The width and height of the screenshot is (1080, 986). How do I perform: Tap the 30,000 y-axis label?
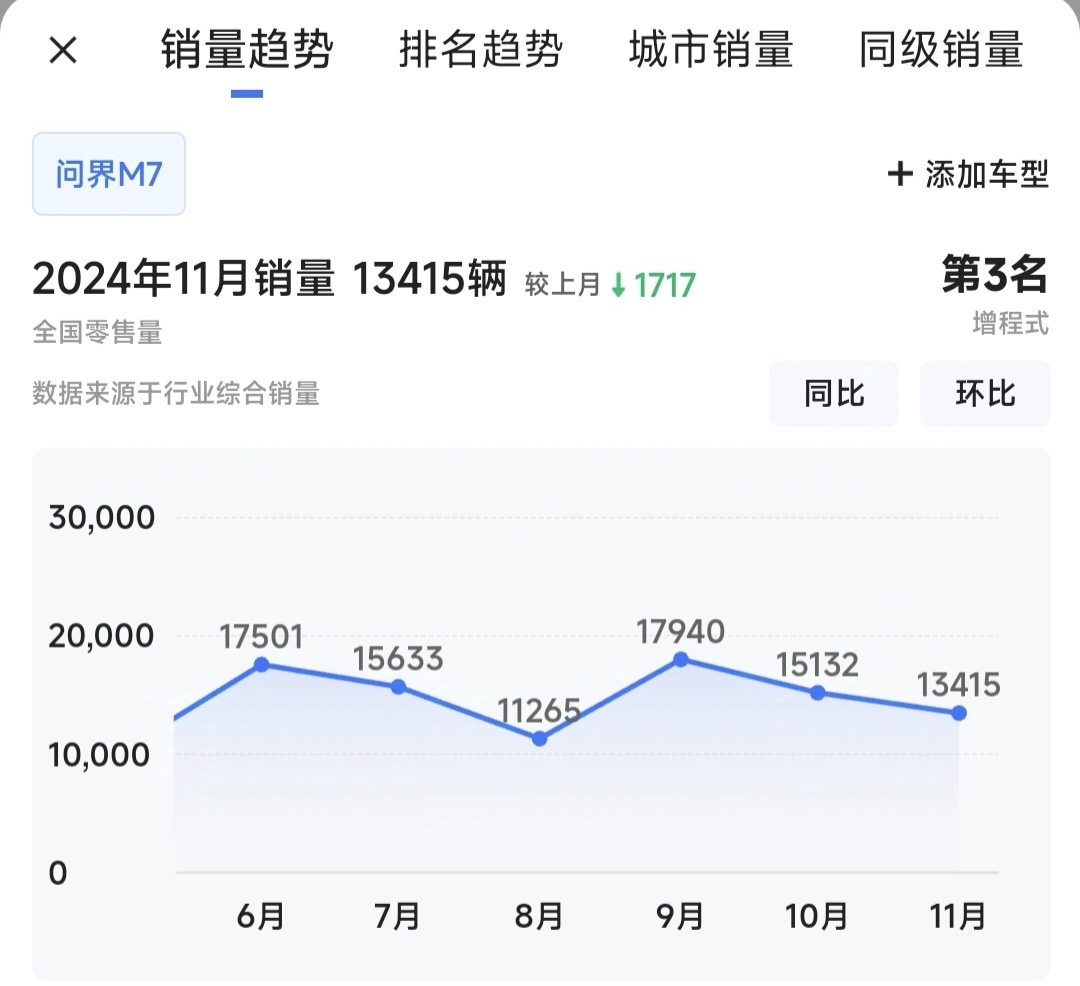click(102, 517)
